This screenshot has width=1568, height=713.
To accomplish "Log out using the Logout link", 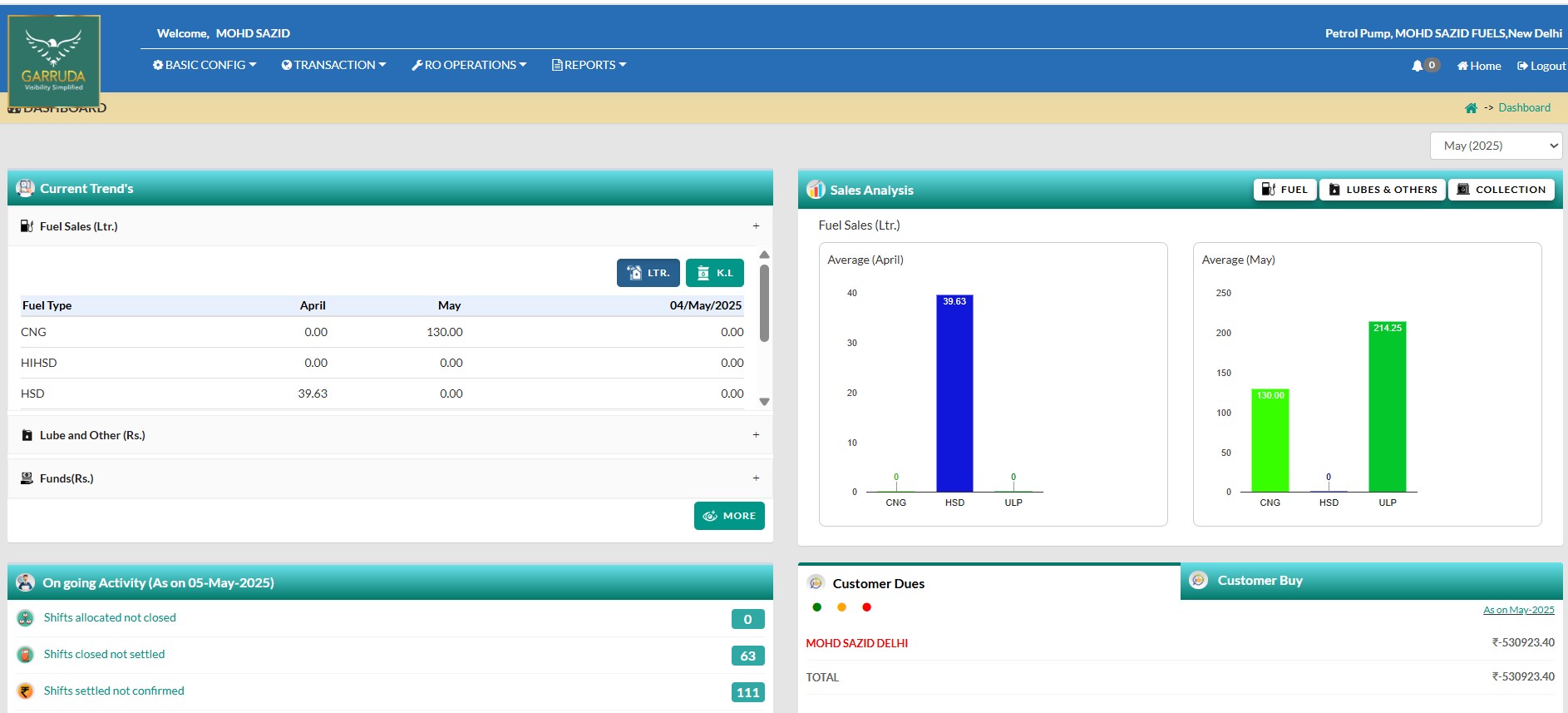I will pos(1541,66).
